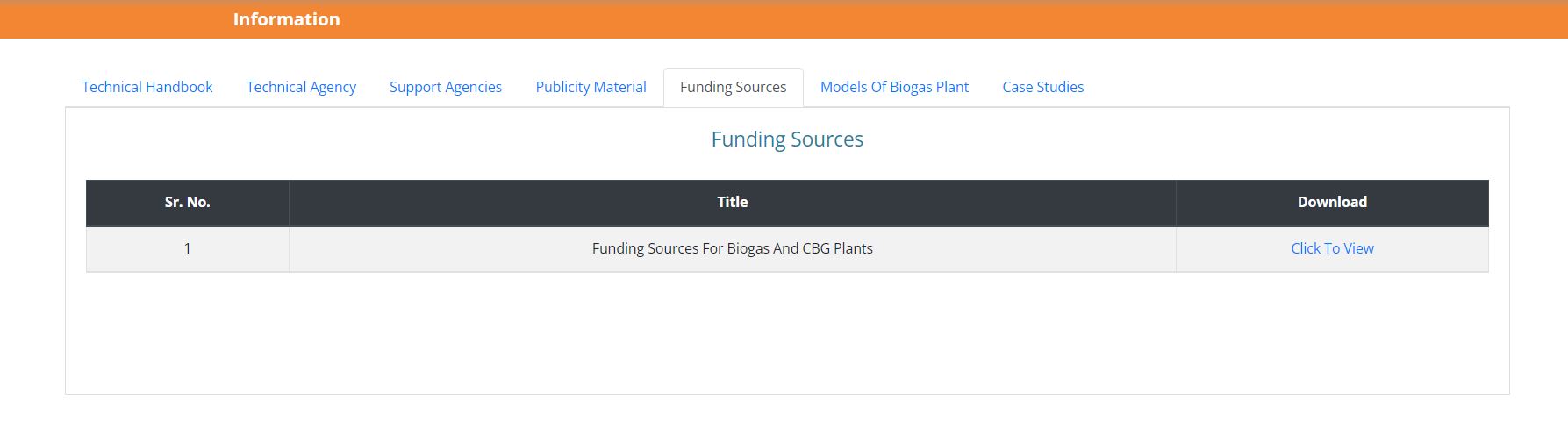Viewport: 1568px width, 436px height.
Task: Click the Title column header
Action: 733,202
